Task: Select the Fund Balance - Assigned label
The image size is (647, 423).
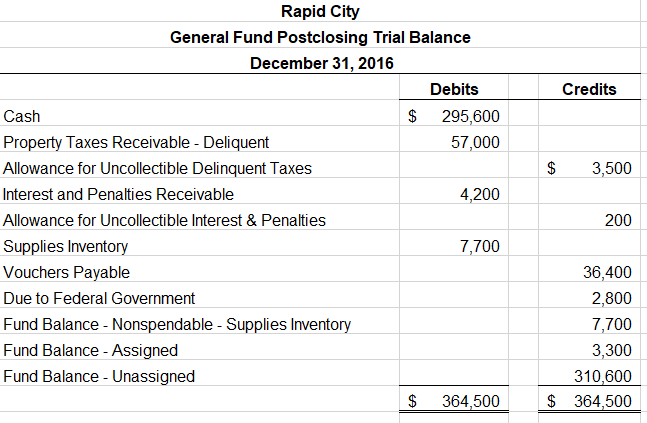Action: pos(91,350)
